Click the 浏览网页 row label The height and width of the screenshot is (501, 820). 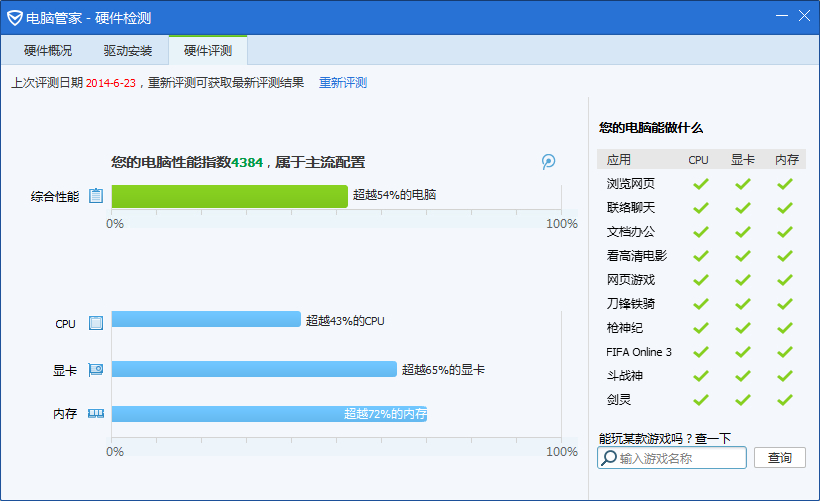coord(631,184)
